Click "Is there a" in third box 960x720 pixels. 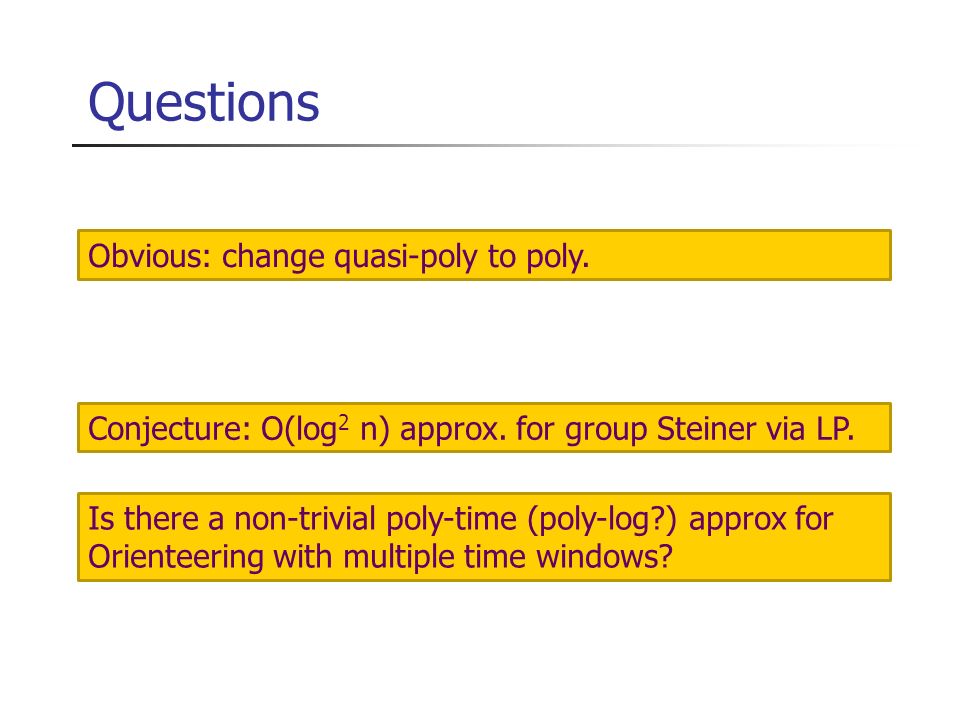156,519
